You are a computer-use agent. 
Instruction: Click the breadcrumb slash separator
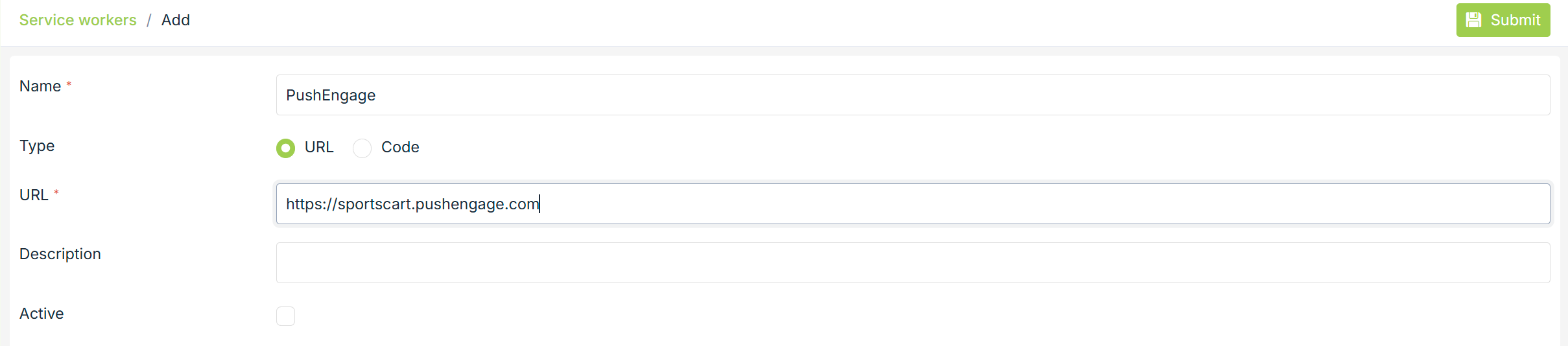pyautogui.click(x=148, y=20)
